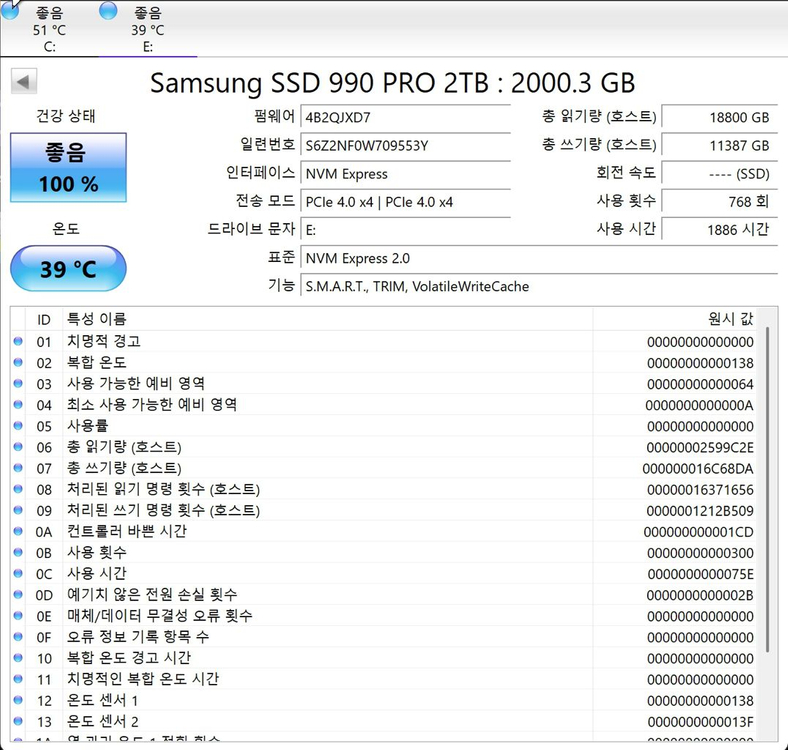
Task: Click status dot for row 11 치명적인 복합 온도 시간
Action: pos(18,679)
